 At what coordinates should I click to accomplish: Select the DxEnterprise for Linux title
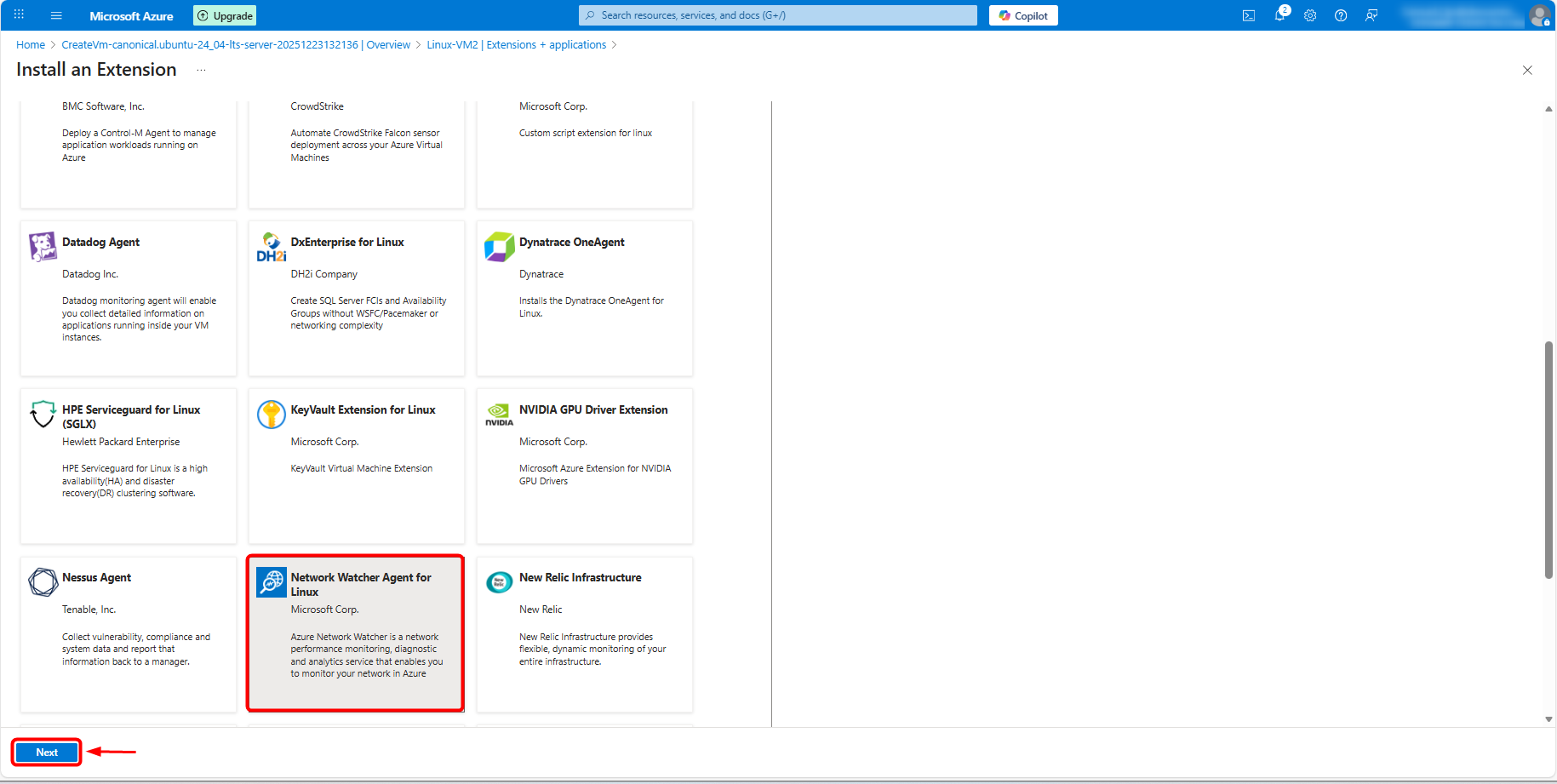tap(347, 243)
